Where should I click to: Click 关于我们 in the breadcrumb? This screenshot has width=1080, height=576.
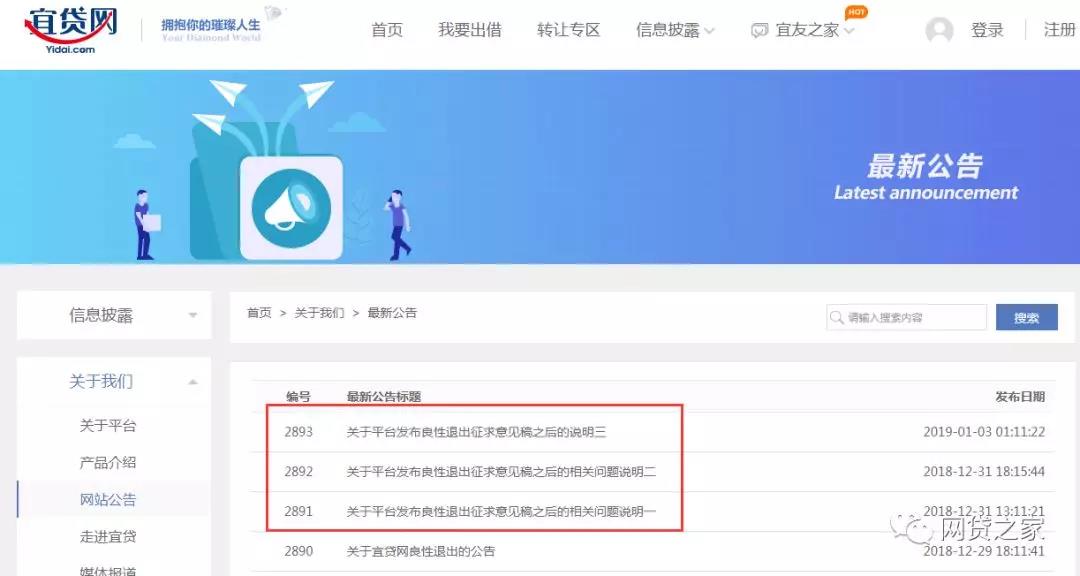(319, 313)
